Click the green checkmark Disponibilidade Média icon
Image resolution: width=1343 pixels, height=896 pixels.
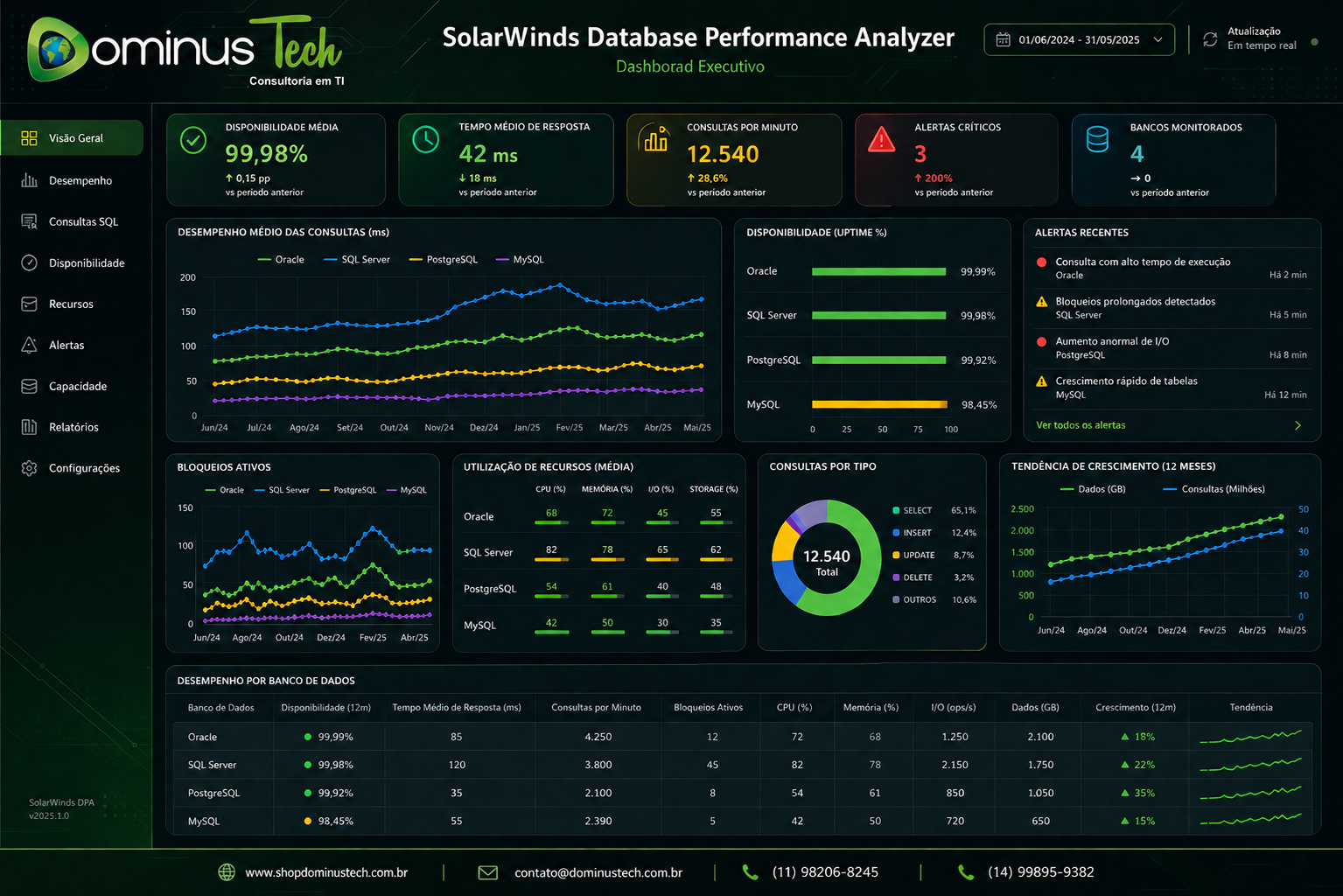193,140
